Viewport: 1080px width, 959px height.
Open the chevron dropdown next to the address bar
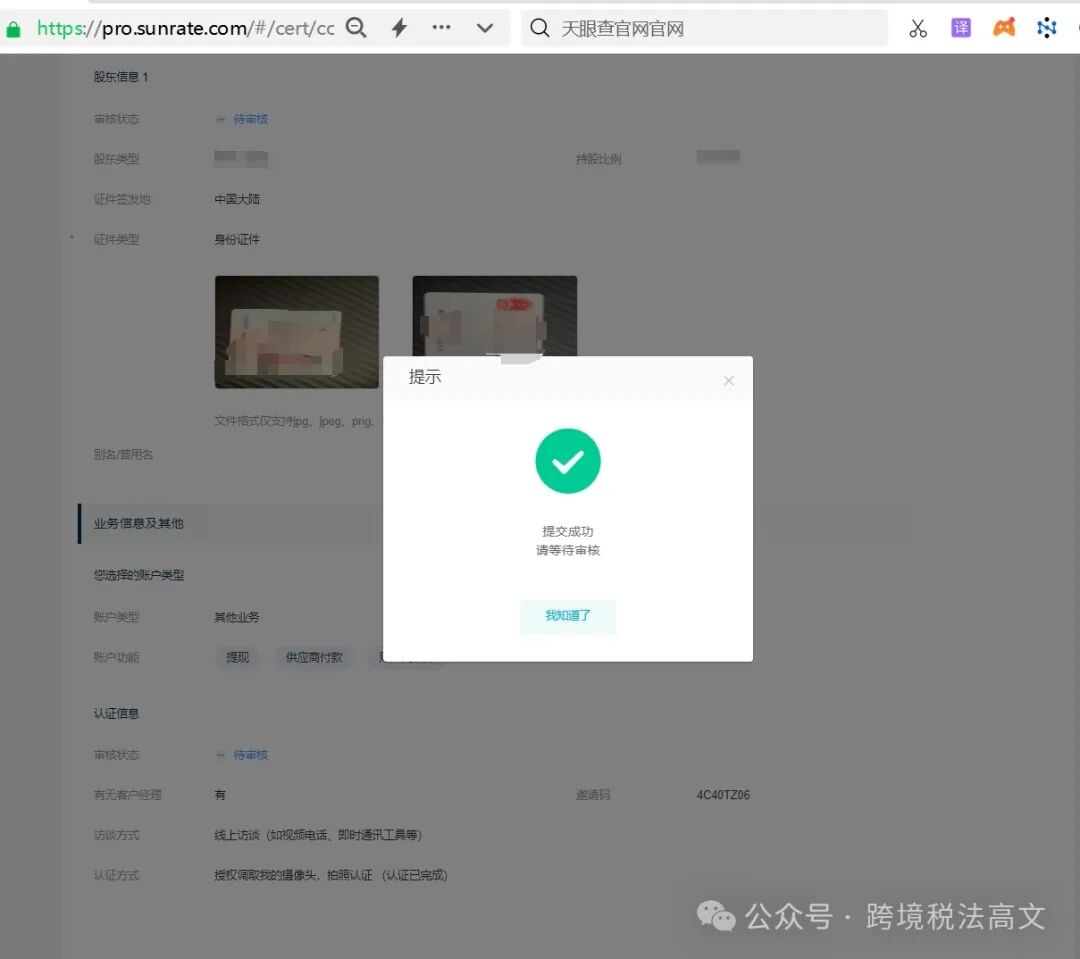coord(484,27)
